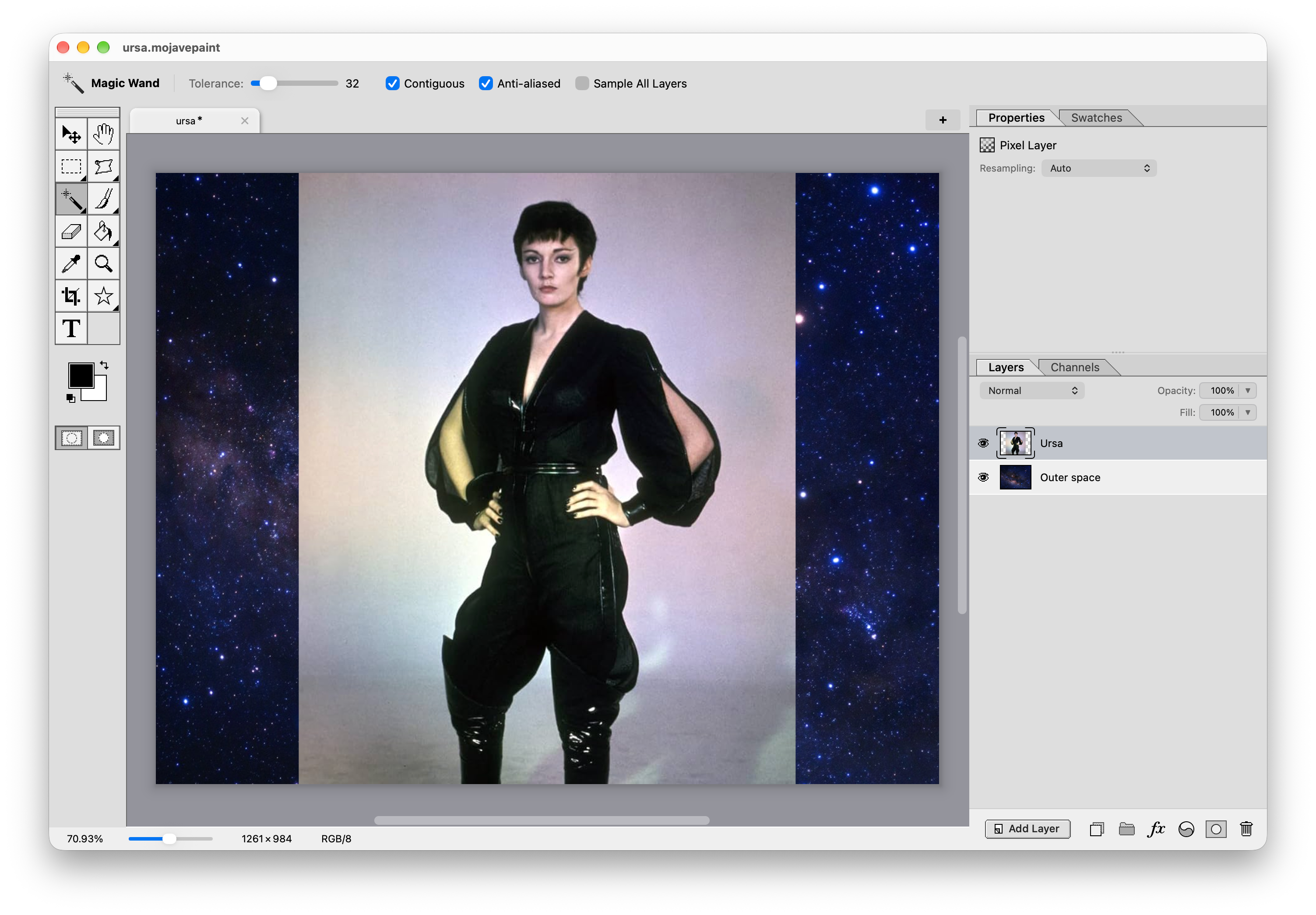Hide the Outer space layer
1316x915 pixels.
tap(984, 478)
